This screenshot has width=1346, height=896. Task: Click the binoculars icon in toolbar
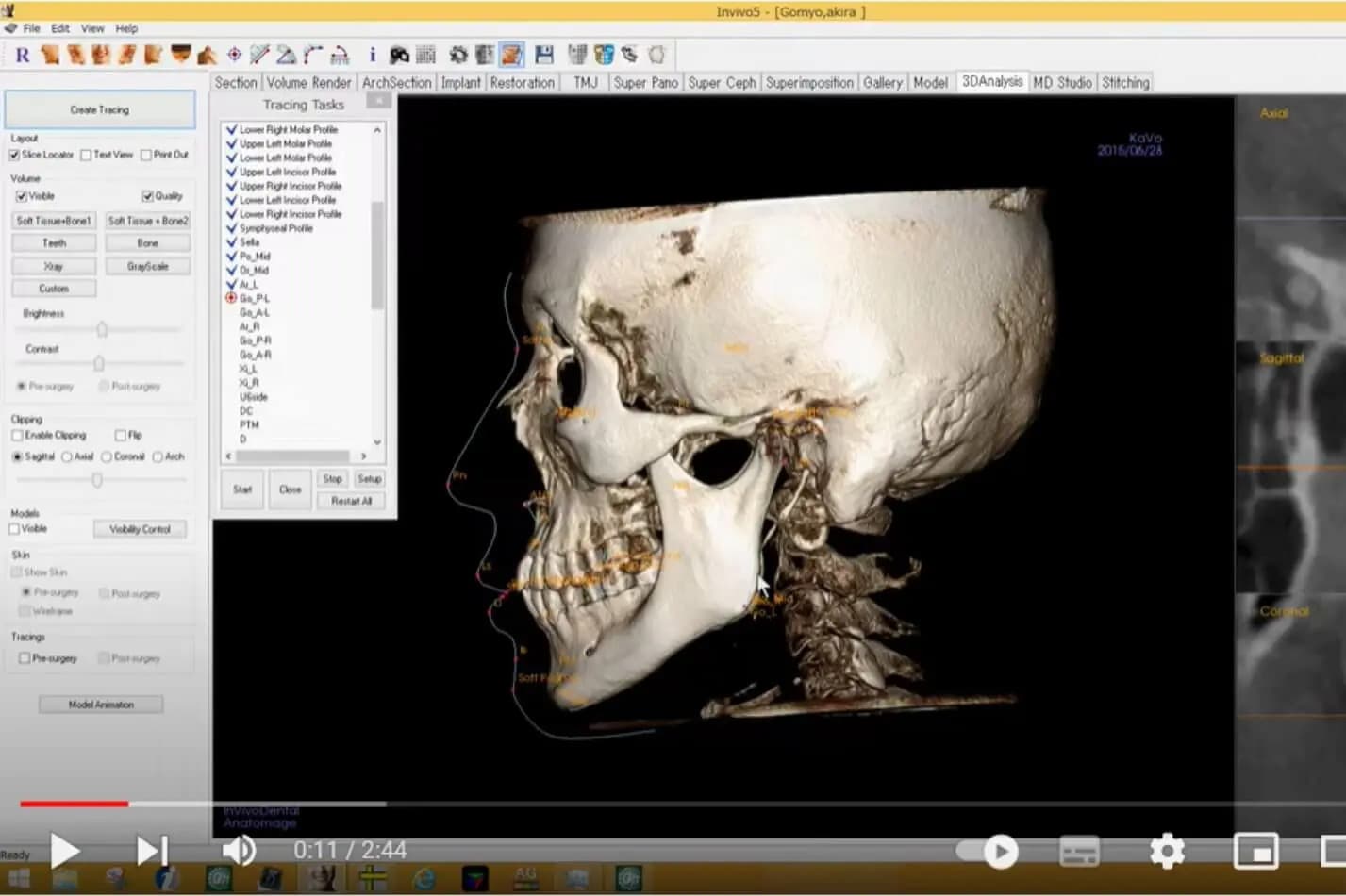click(x=399, y=55)
